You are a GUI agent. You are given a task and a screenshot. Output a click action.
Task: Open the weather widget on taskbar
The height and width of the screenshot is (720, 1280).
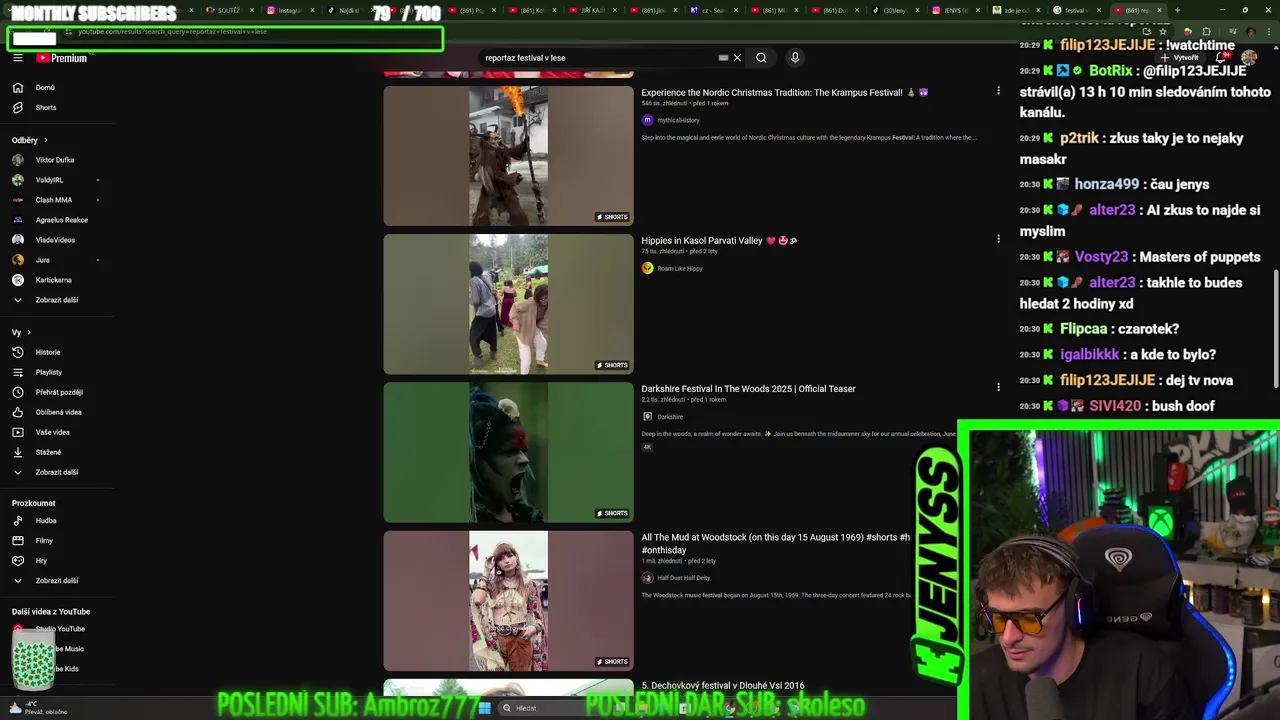click(x=40, y=708)
